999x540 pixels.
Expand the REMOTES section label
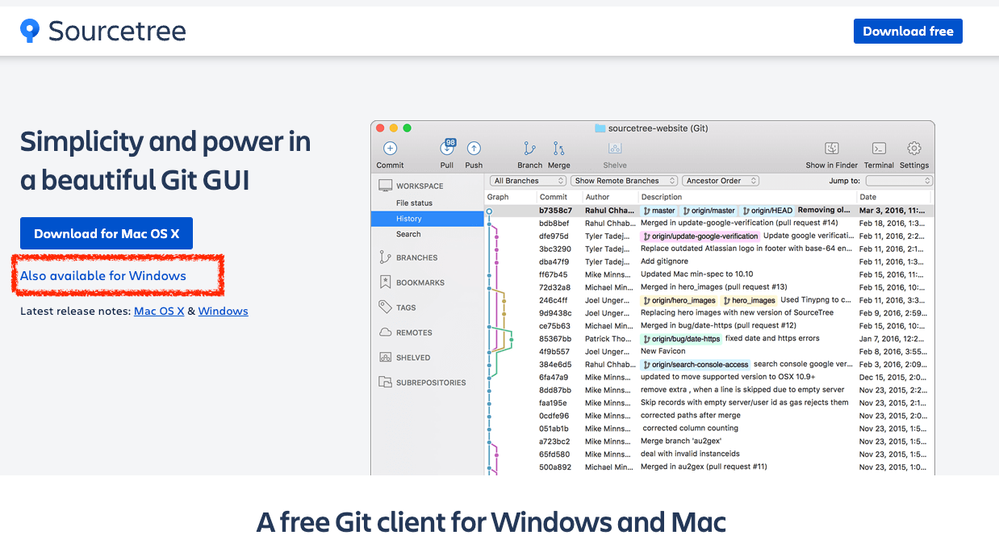414,333
